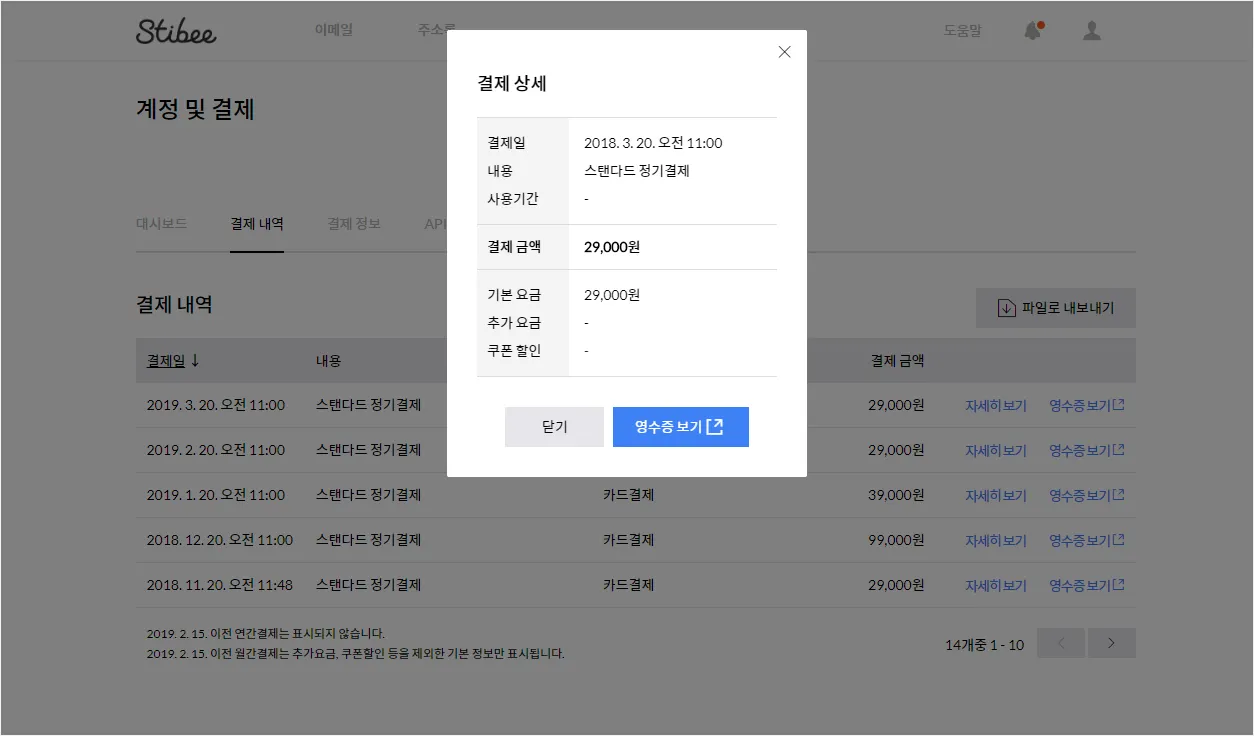Click the 14개중 1 - 10 pagination text
This screenshot has width=1254, height=736.
tap(985, 645)
